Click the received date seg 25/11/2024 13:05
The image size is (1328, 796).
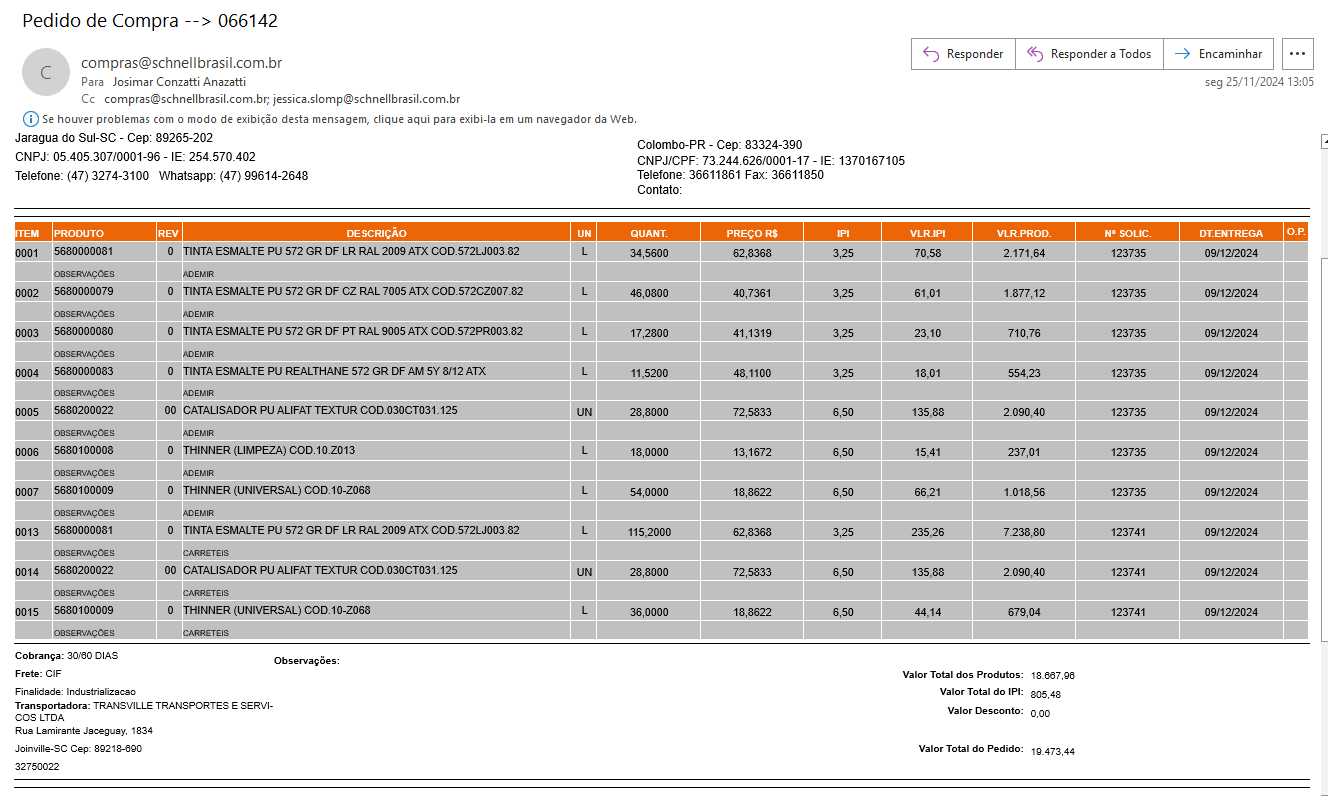(x=1258, y=82)
